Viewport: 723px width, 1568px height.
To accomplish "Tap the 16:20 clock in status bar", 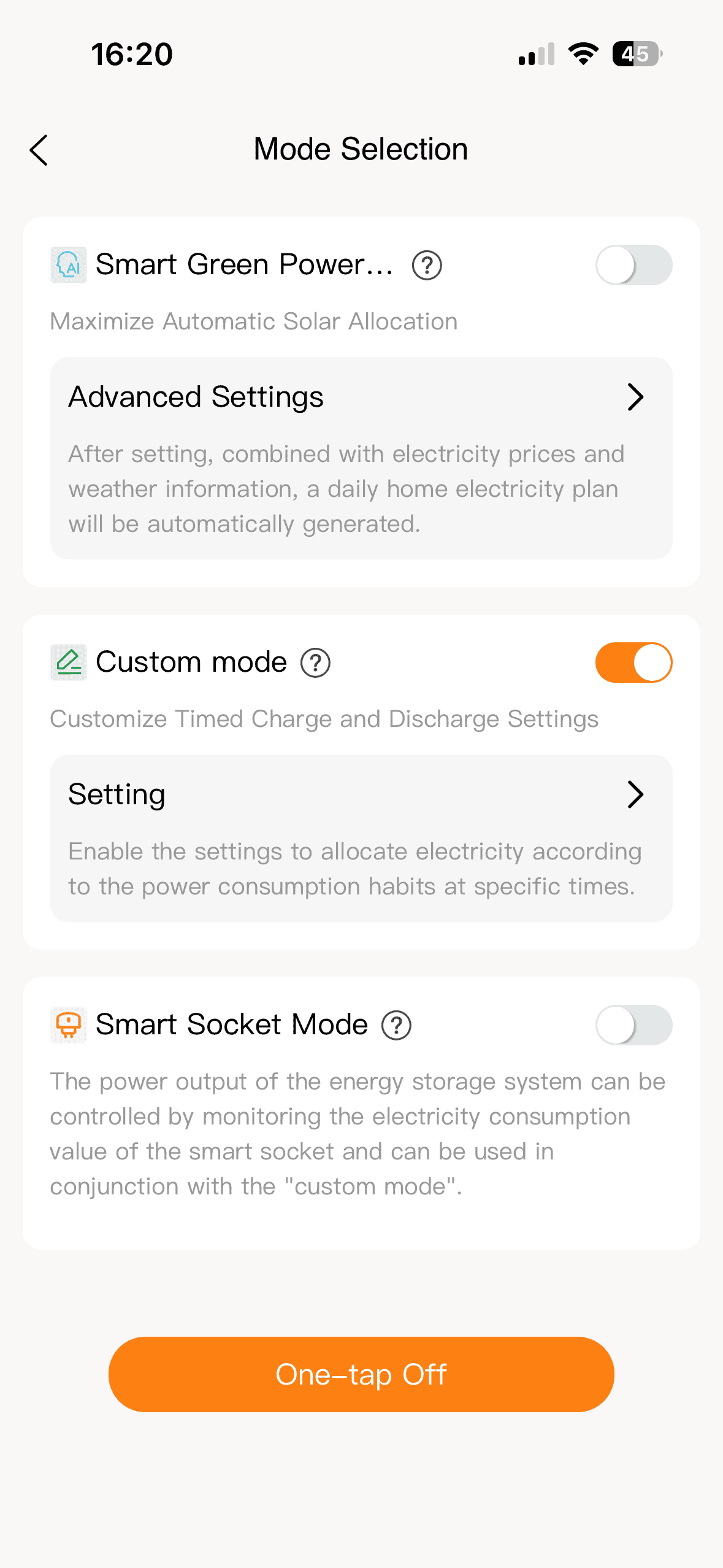I will [132, 54].
